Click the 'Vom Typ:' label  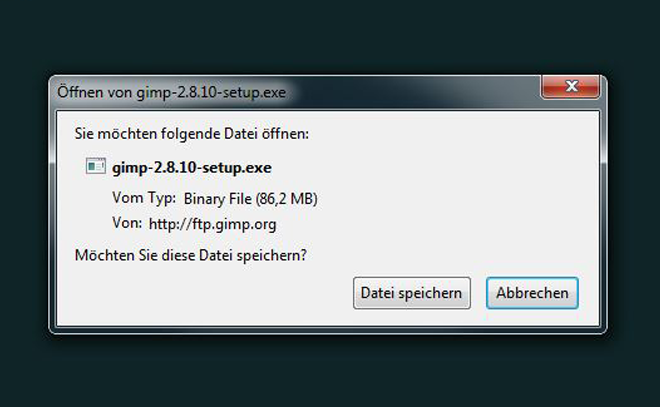[144, 197]
